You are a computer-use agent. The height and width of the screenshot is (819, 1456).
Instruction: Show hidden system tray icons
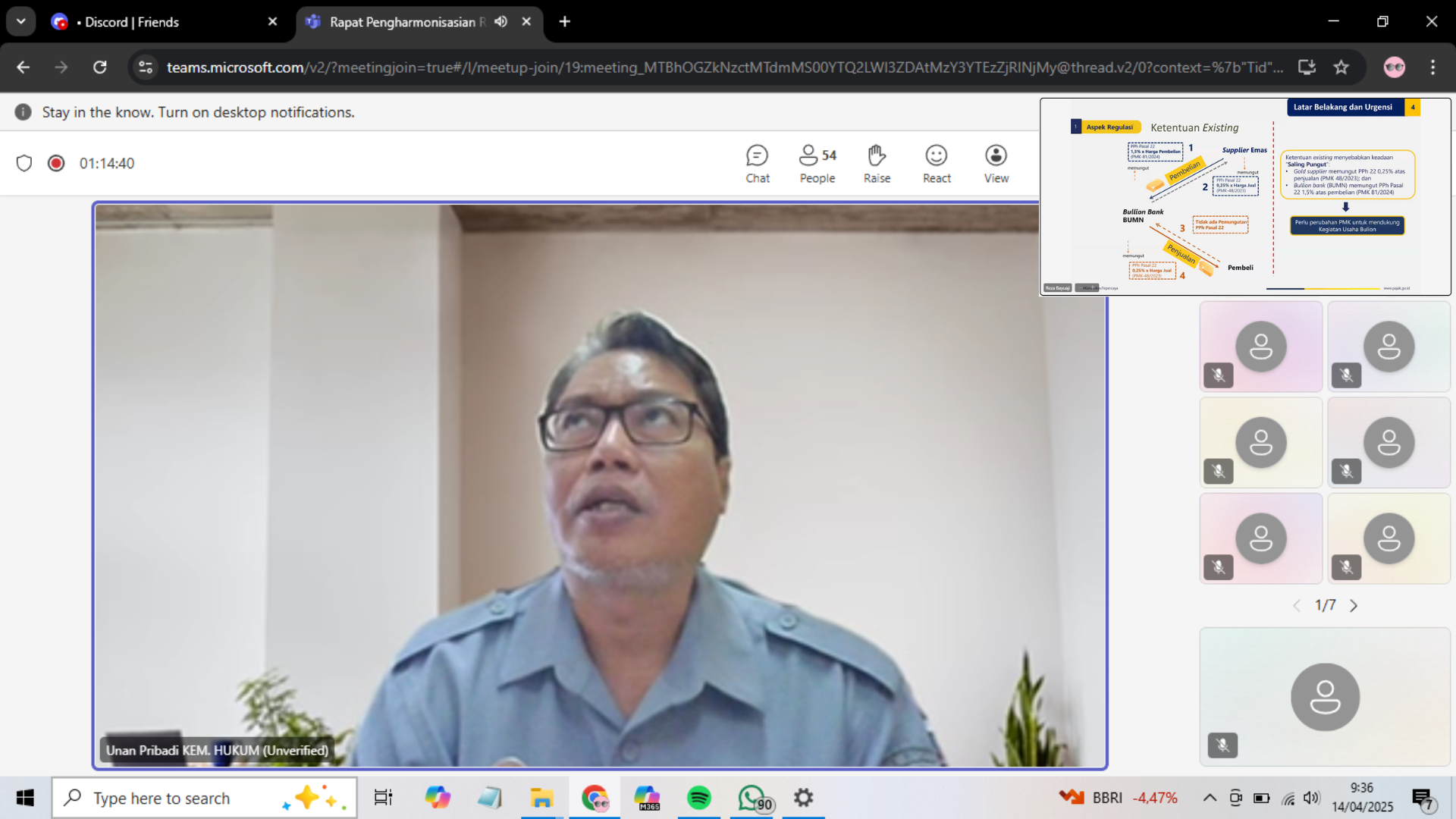click(1210, 798)
